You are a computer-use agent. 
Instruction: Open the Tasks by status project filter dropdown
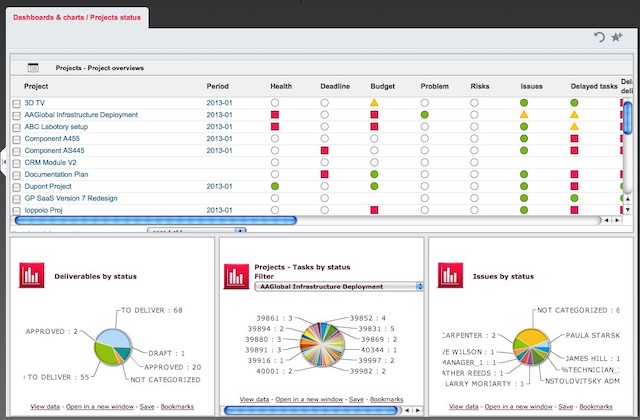pyautogui.click(x=339, y=287)
